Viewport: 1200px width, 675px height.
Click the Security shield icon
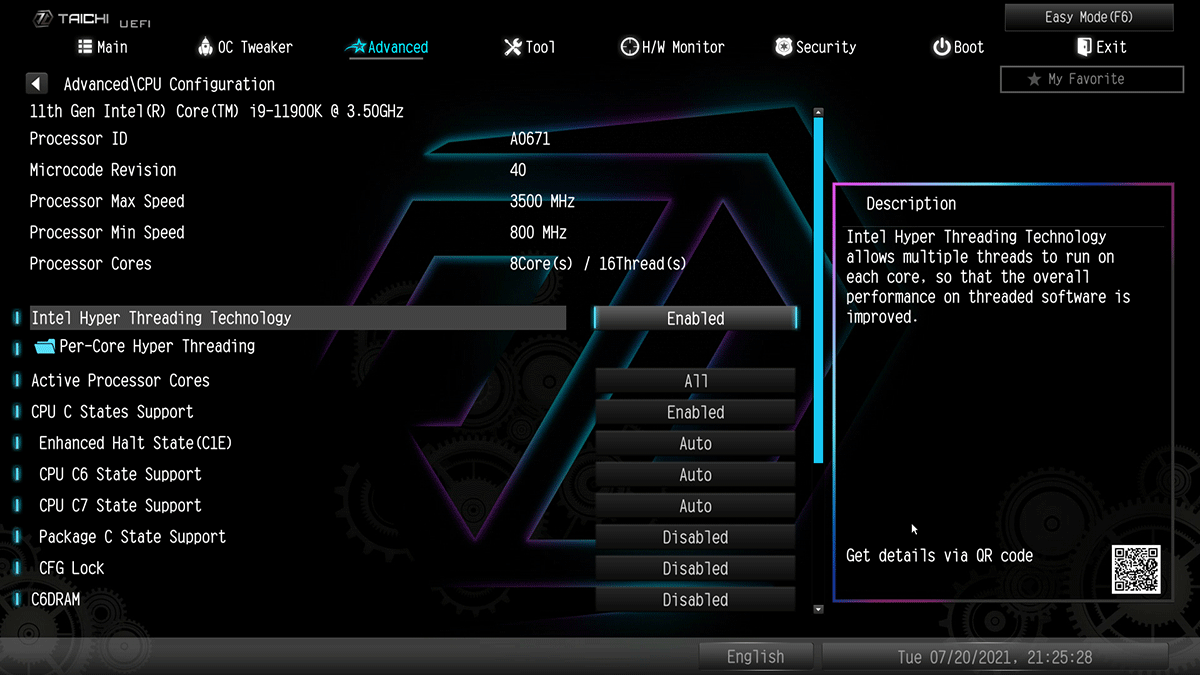(x=783, y=47)
